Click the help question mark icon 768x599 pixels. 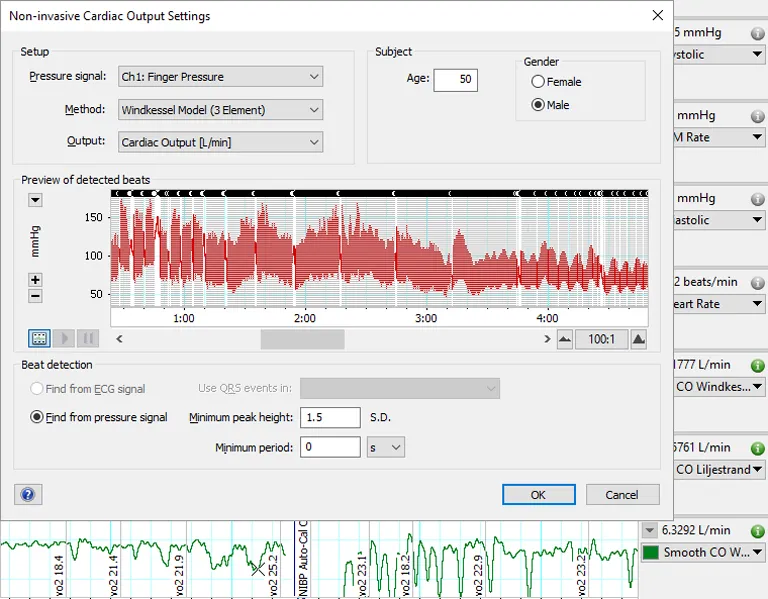(27, 494)
